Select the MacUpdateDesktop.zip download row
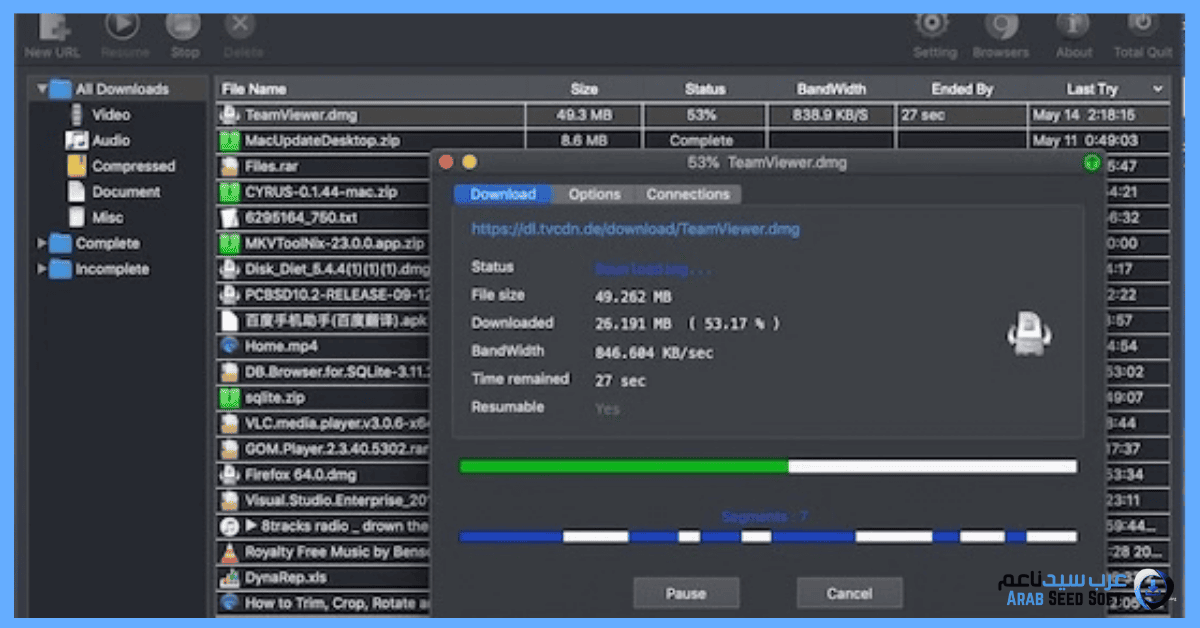This screenshot has height=628, width=1200. point(322,141)
